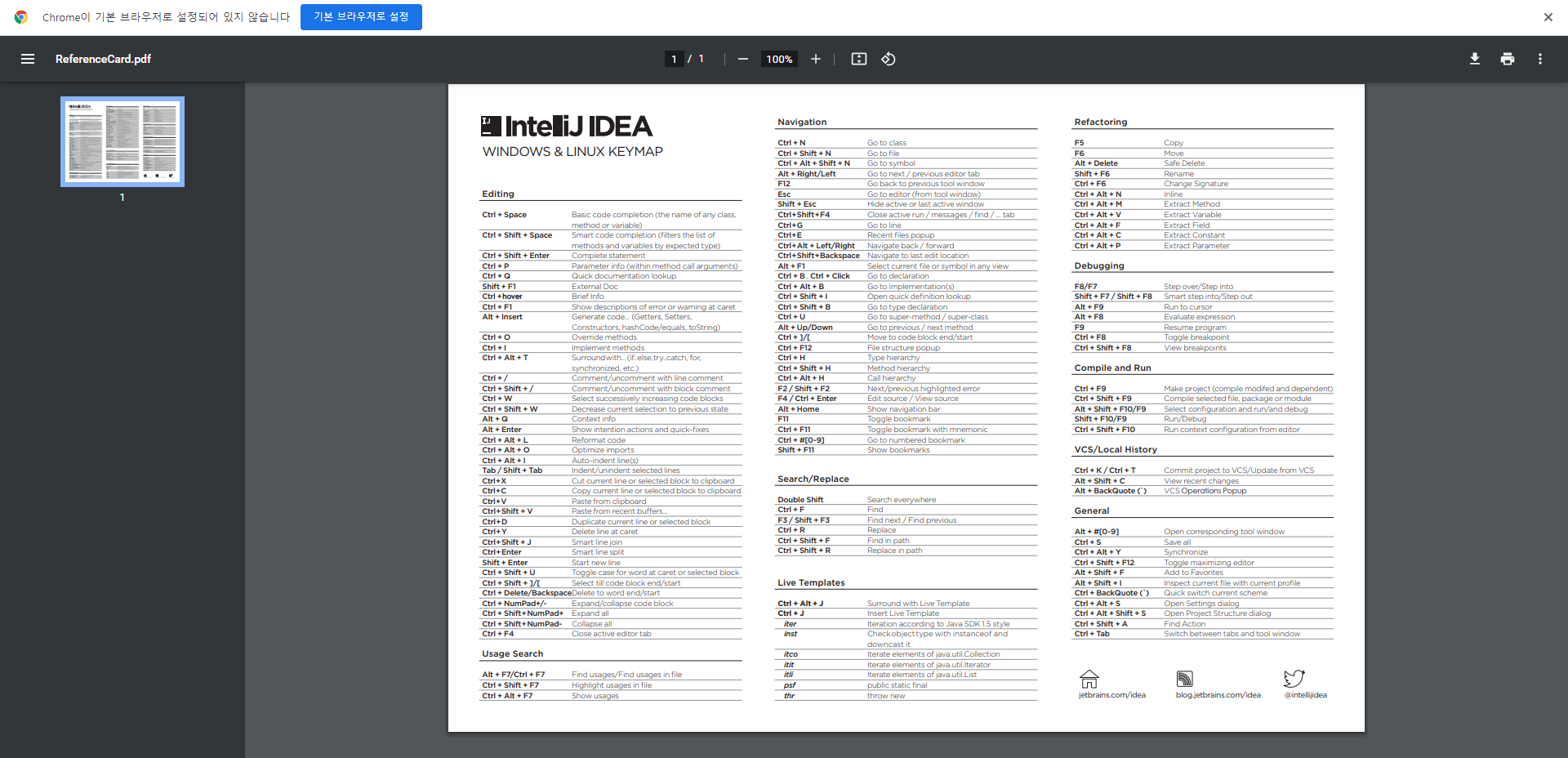This screenshot has height=758, width=1568.
Task: Click the @intellijidea Twitter link
Action: click(1306, 695)
